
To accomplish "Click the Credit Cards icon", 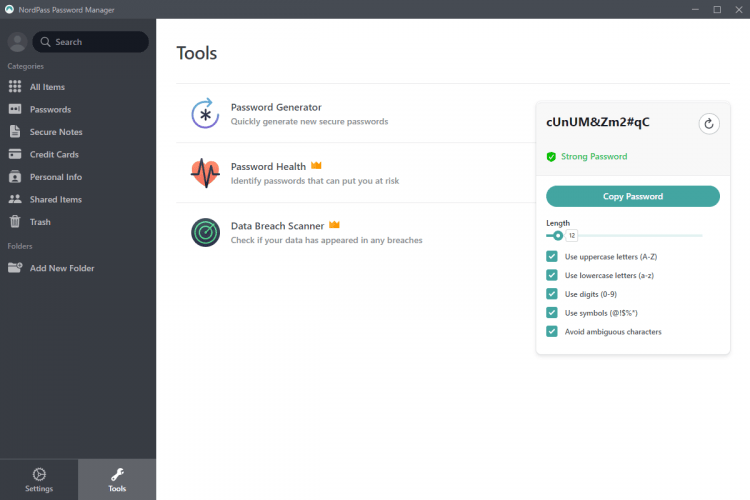I will 15,154.
